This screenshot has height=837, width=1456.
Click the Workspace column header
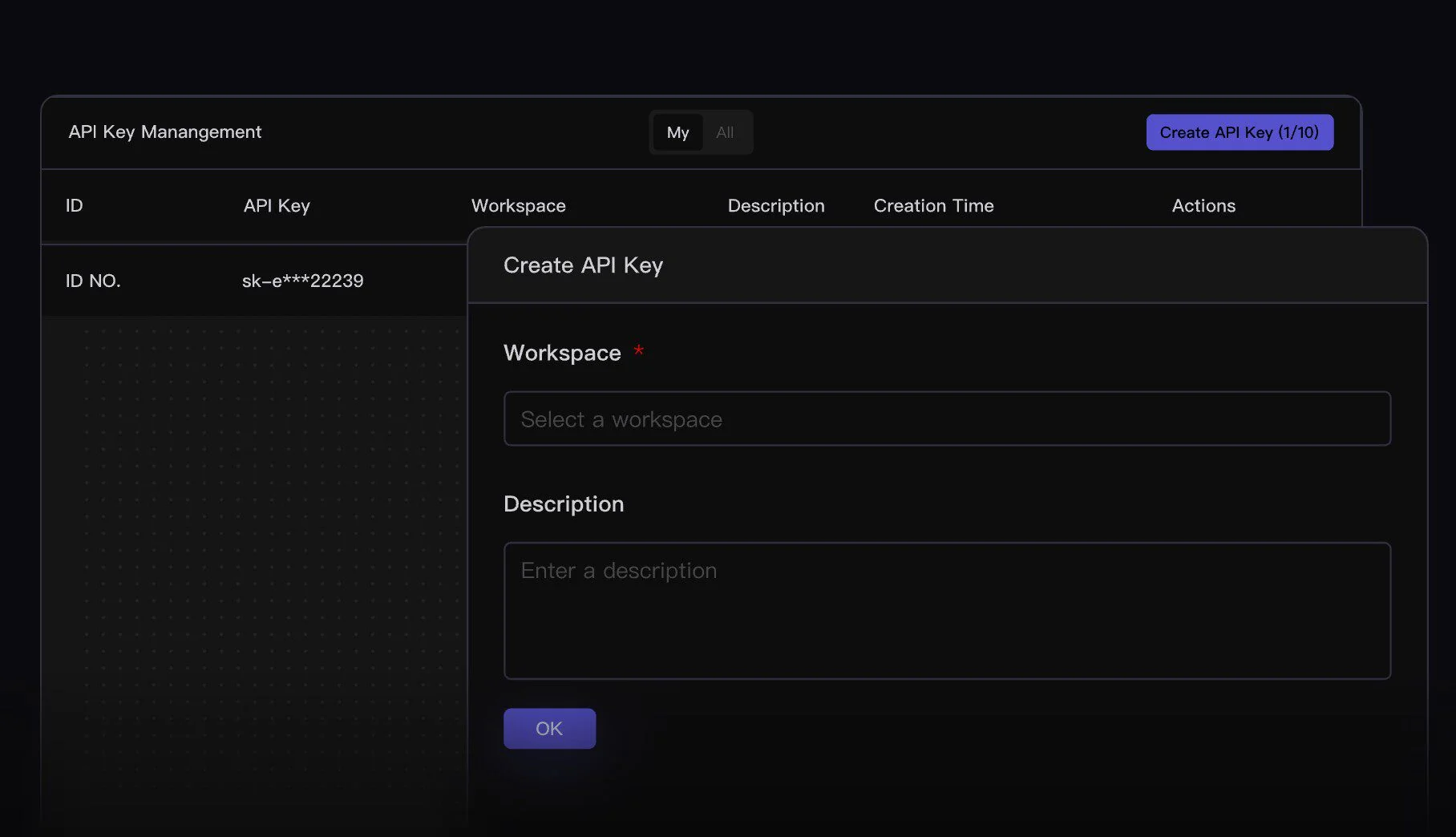pyautogui.click(x=518, y=206)
